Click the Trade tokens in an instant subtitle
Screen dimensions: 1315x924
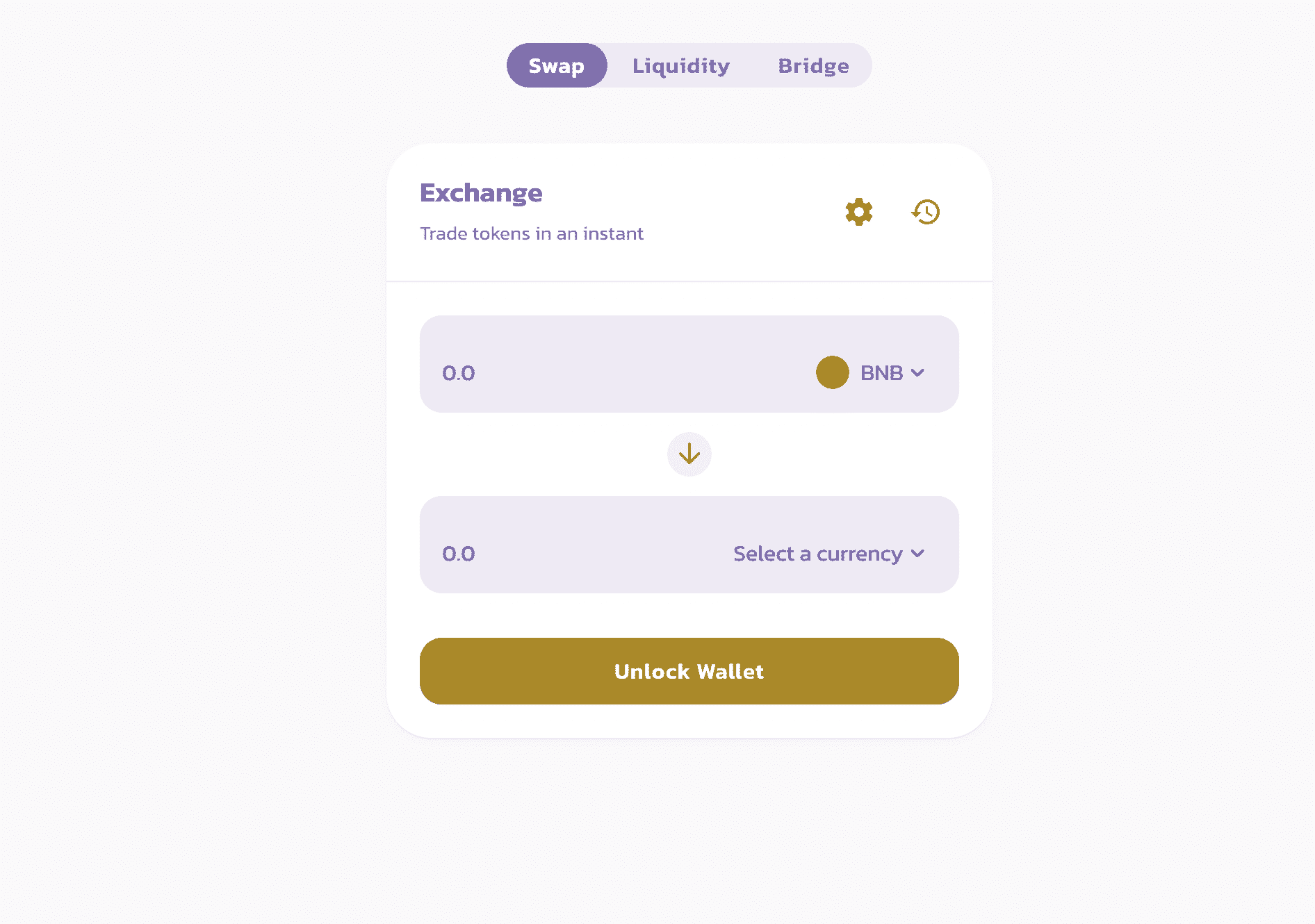(532, 233)
